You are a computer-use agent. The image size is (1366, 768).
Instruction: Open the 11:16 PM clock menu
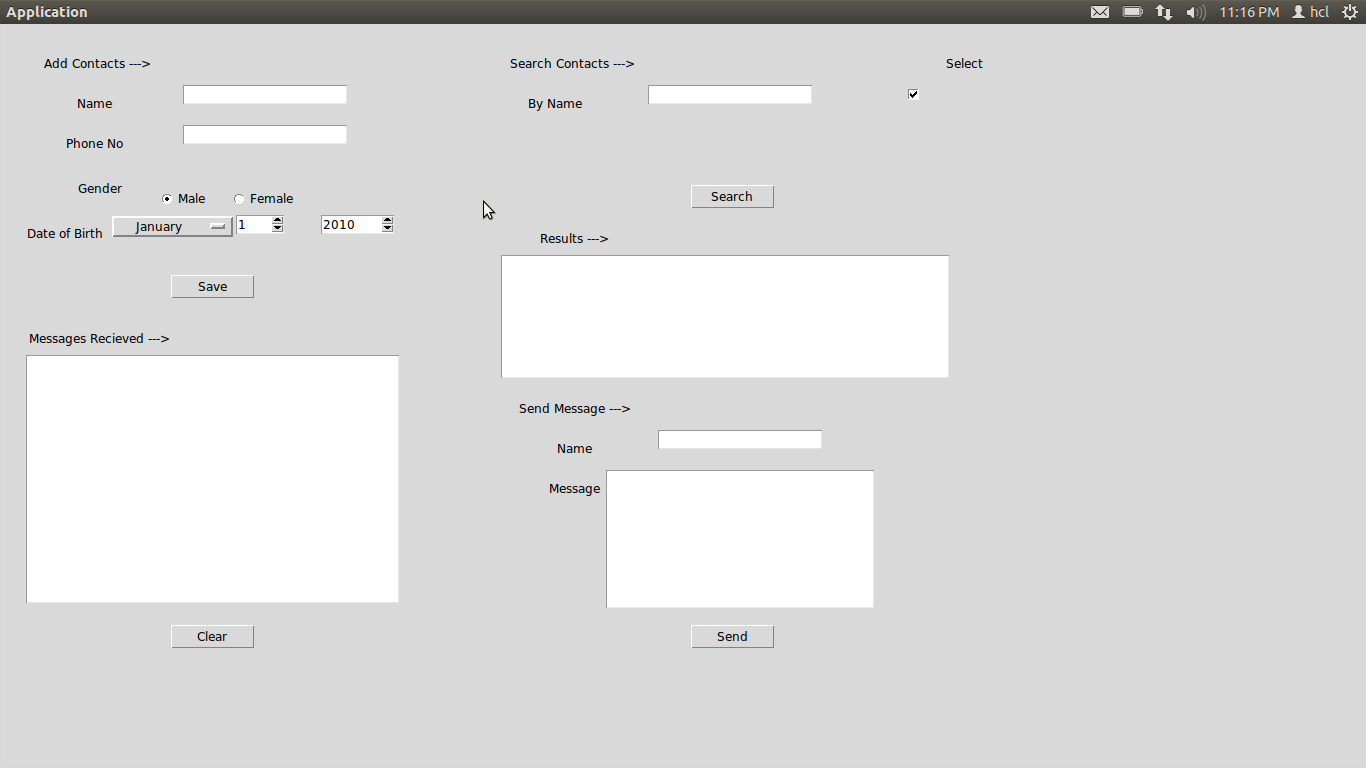tap(1249, 11)
